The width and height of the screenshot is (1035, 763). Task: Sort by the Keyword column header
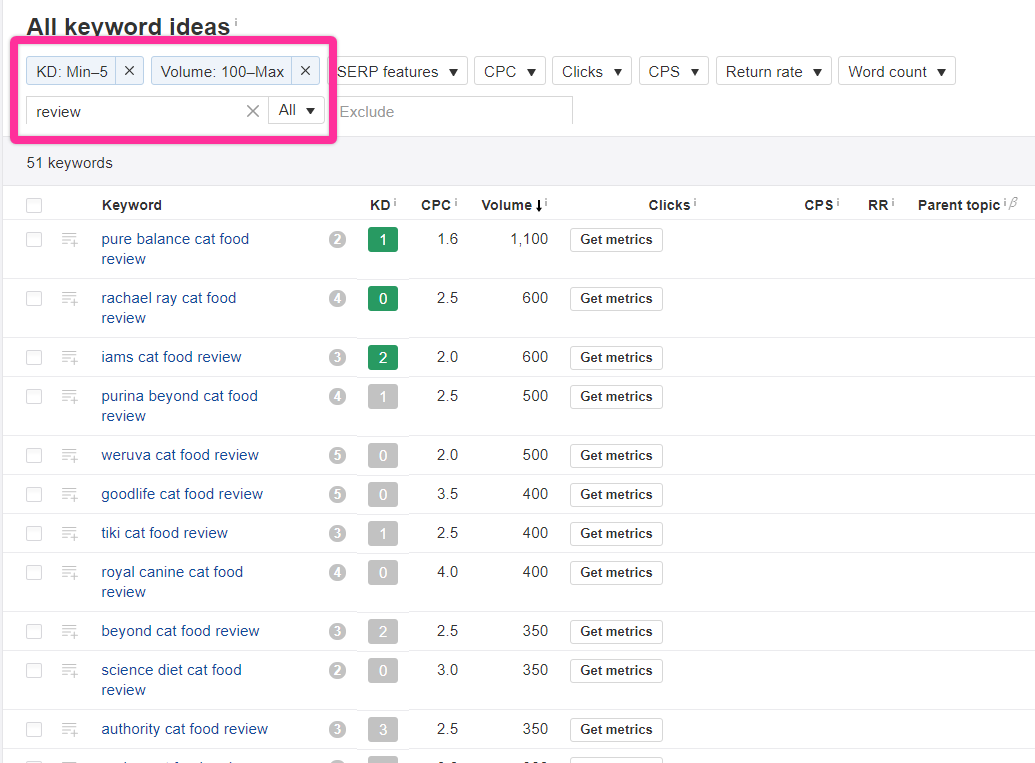tap(131, 205)
